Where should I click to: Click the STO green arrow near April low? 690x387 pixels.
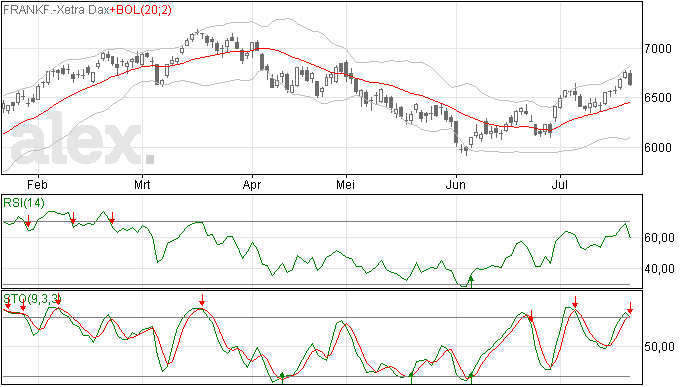click(282, 378)
